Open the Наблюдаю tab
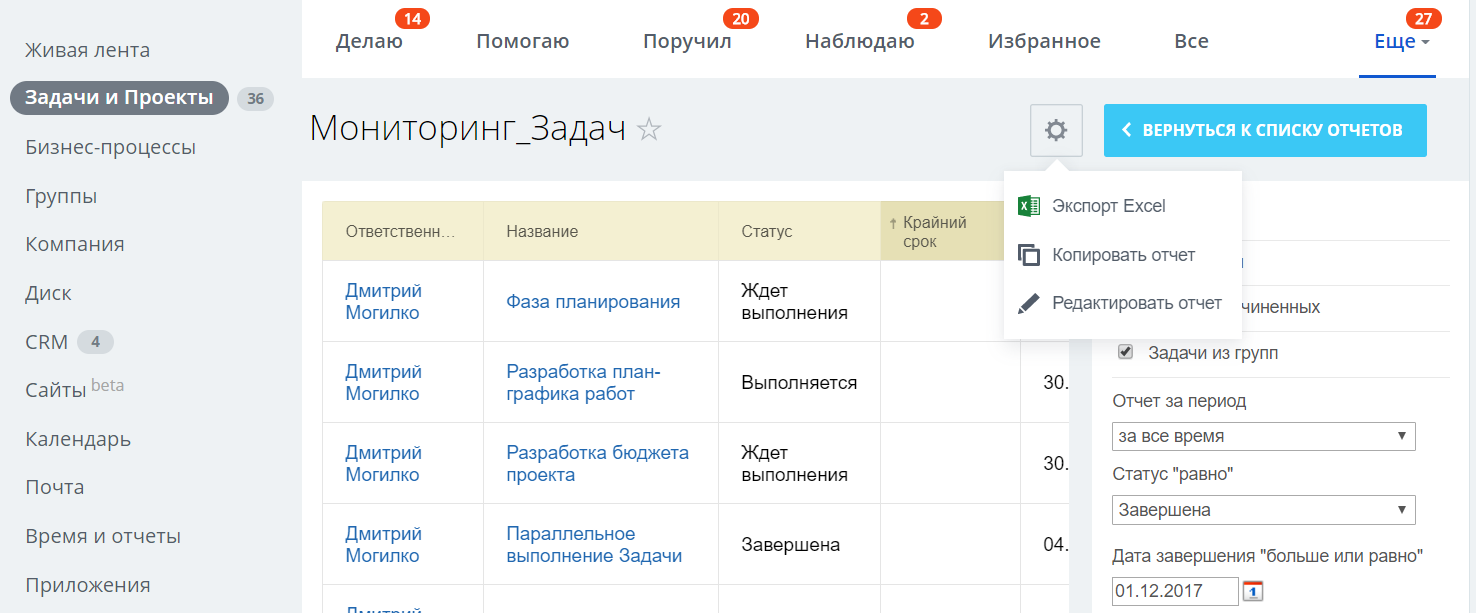Viewport: 1476px width, 613px height. tap(859, 42)
